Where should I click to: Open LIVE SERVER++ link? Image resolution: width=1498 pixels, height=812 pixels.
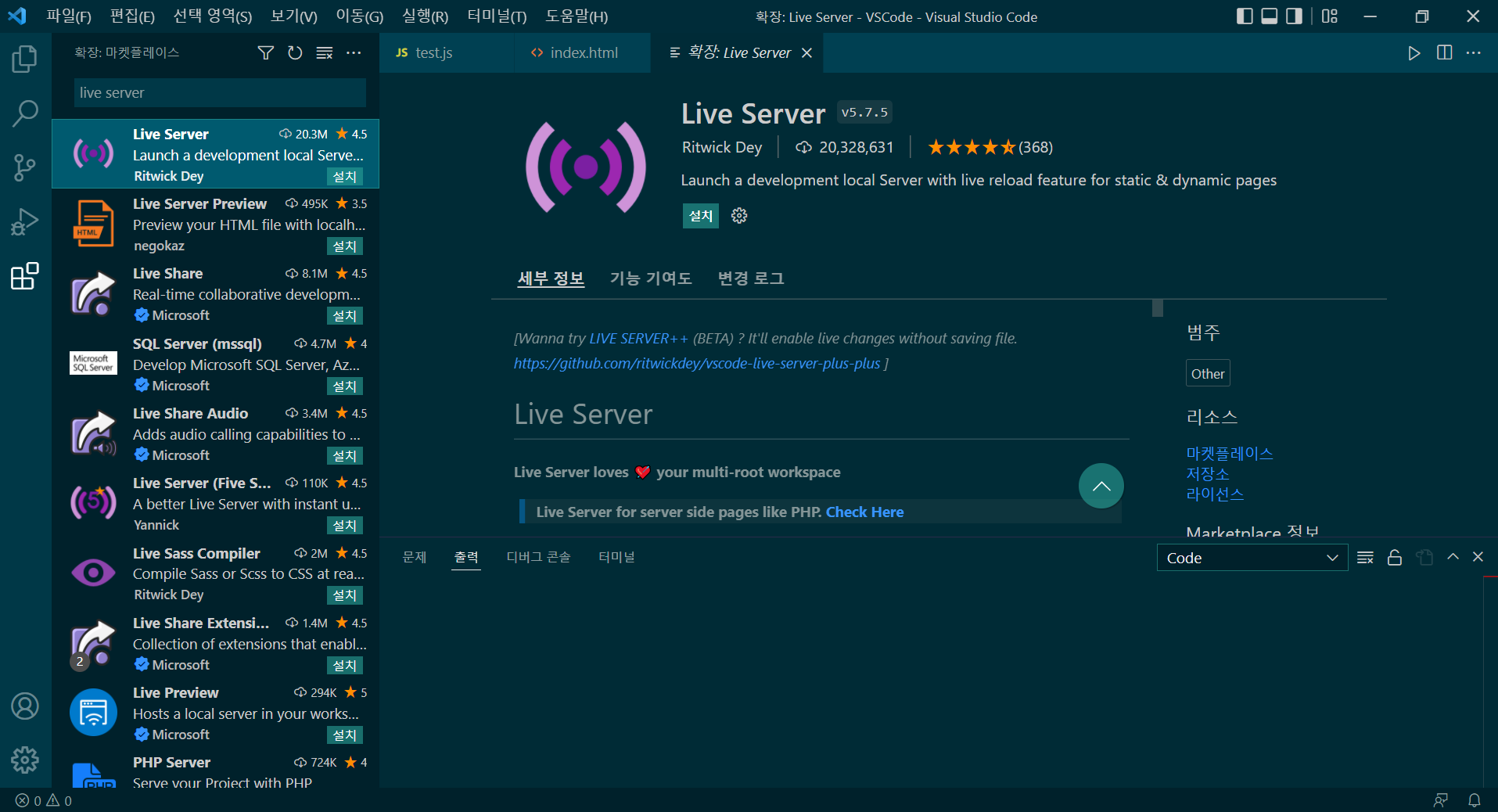[x=638, y=339]
